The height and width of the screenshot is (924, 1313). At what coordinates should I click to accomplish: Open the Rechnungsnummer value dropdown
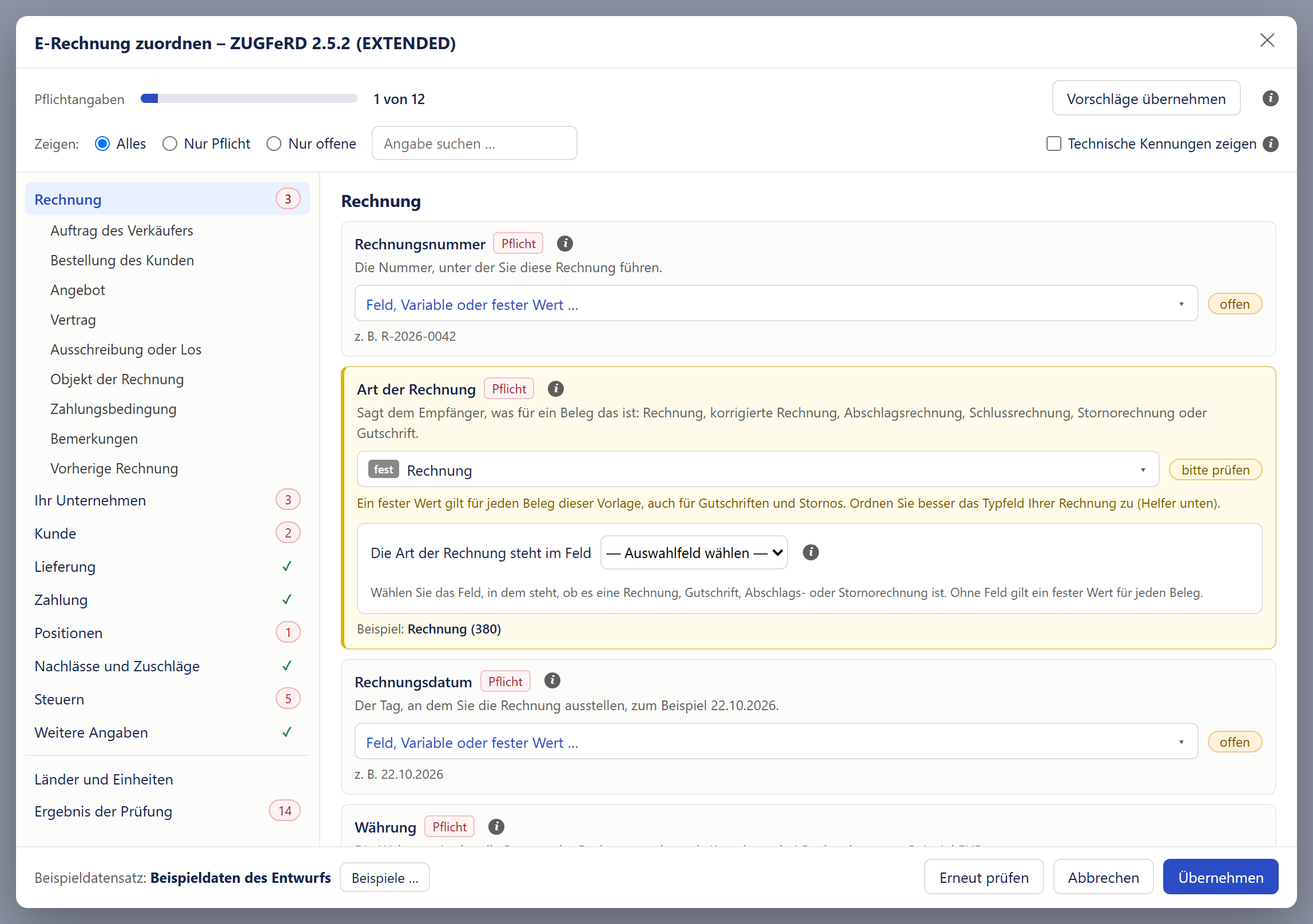[776, 304]
